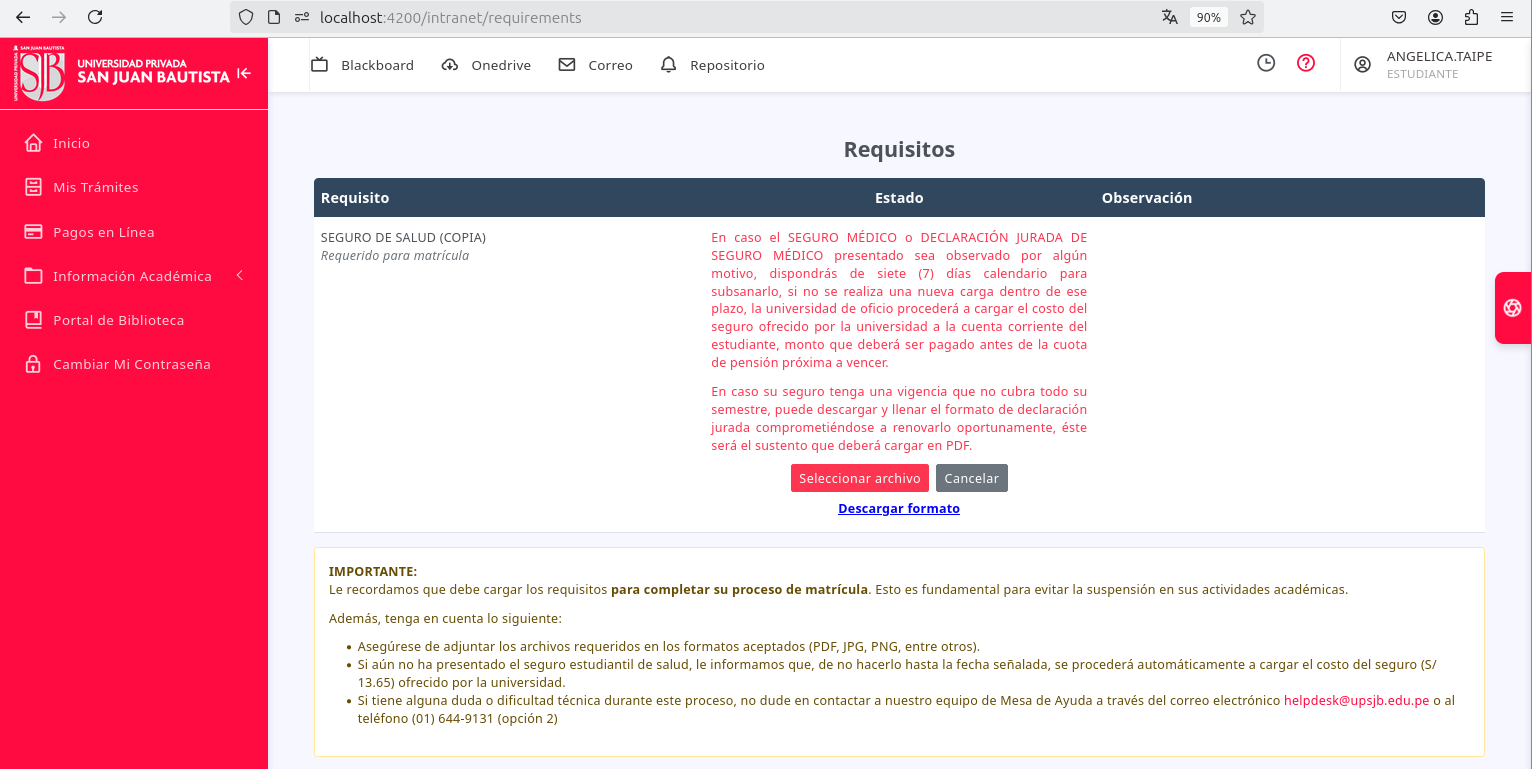
Task: Click the Correo envelope icon
Action: (x=567, y=65)
